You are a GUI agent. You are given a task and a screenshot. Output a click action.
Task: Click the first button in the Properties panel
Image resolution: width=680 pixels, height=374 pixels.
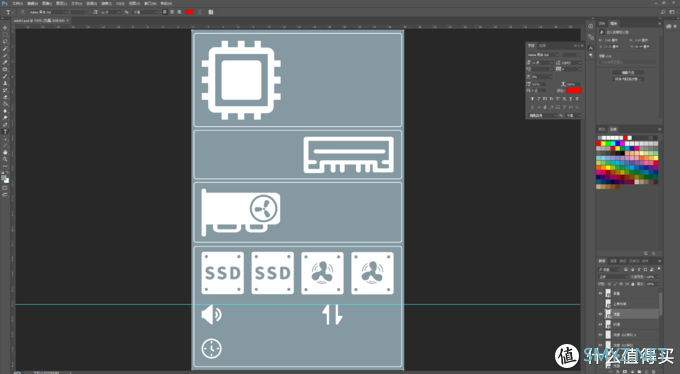pos(628,72)
